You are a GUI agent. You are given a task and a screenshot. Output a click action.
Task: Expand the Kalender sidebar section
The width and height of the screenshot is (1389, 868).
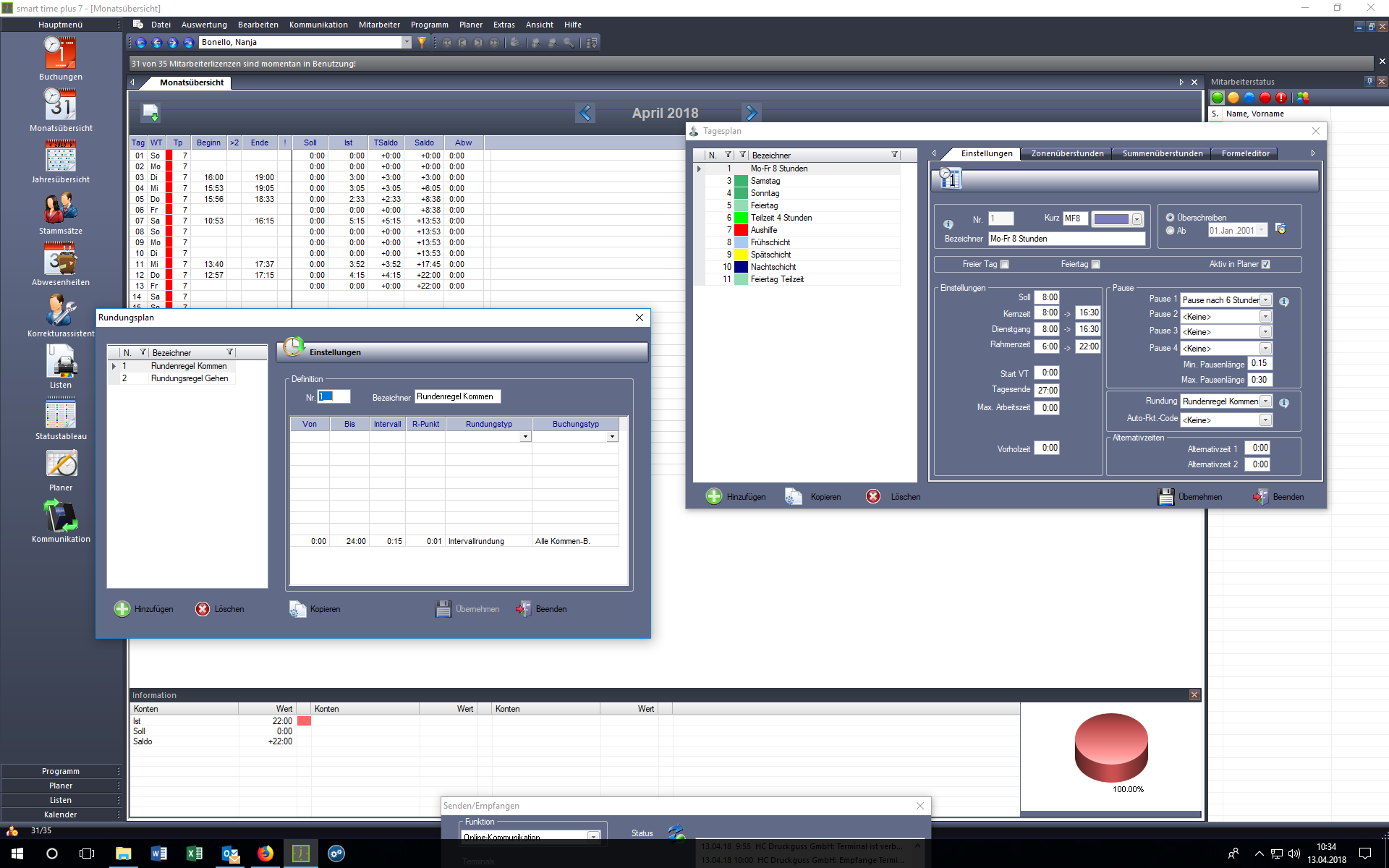[x=61, y=814]
